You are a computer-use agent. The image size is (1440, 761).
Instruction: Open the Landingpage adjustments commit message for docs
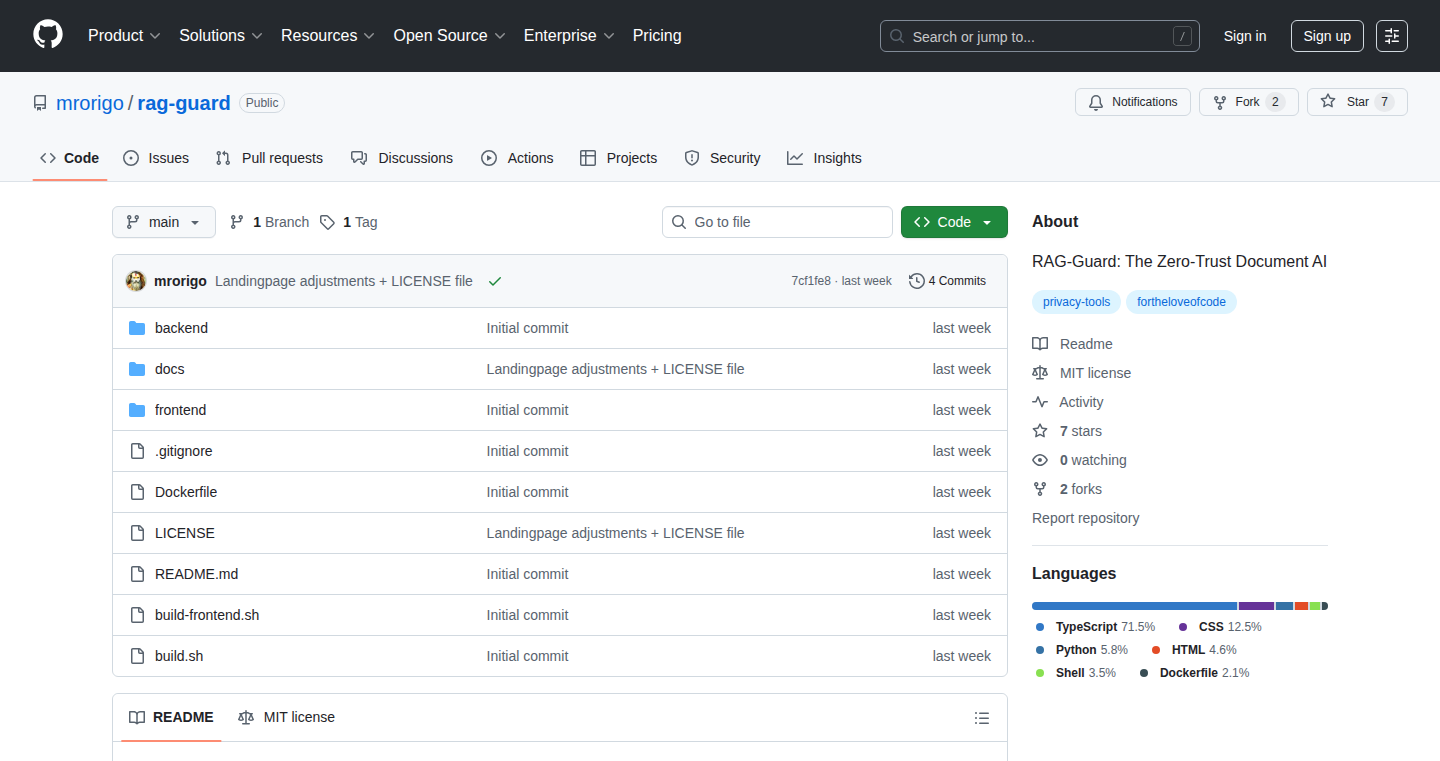click(x=615, y=369)
